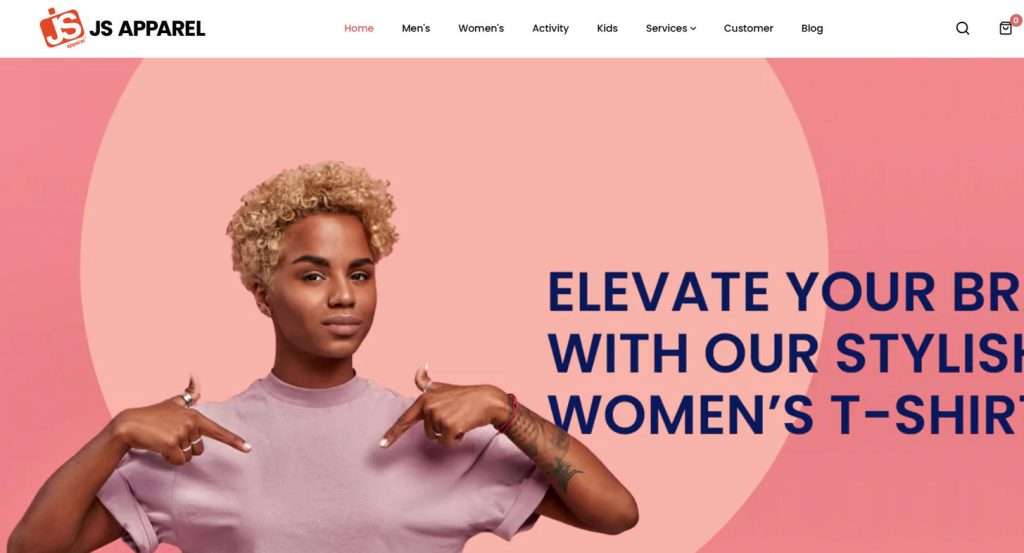Navigate to the Activity page
Image resolution: width=1024 pixels, height=553 pixels.
tap(550, 28)
